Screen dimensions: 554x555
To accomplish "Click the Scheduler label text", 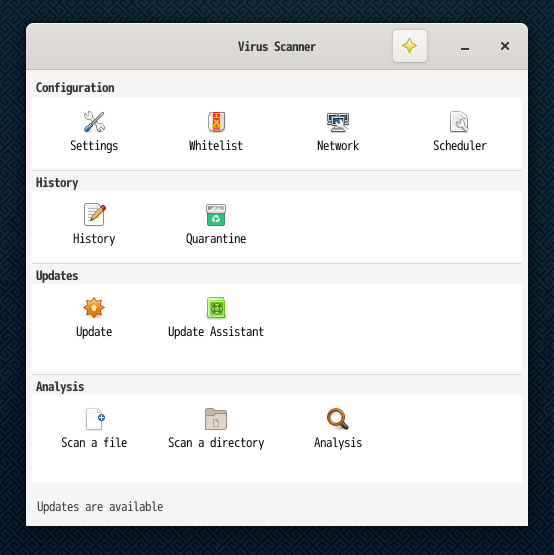I will pyautogui.click(x=460, y=145).
